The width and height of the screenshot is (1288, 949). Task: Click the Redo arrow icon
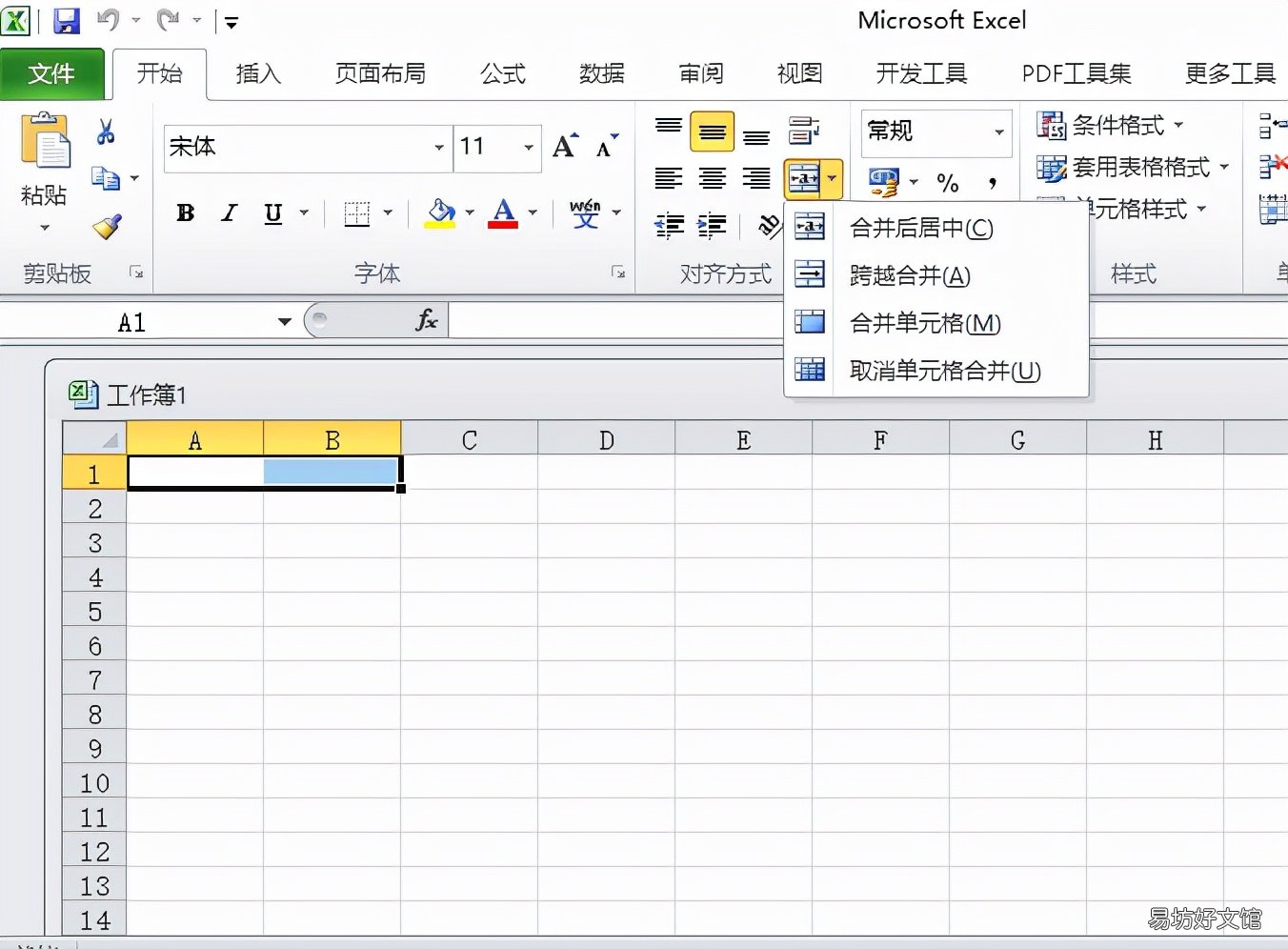tap(169, 19)
